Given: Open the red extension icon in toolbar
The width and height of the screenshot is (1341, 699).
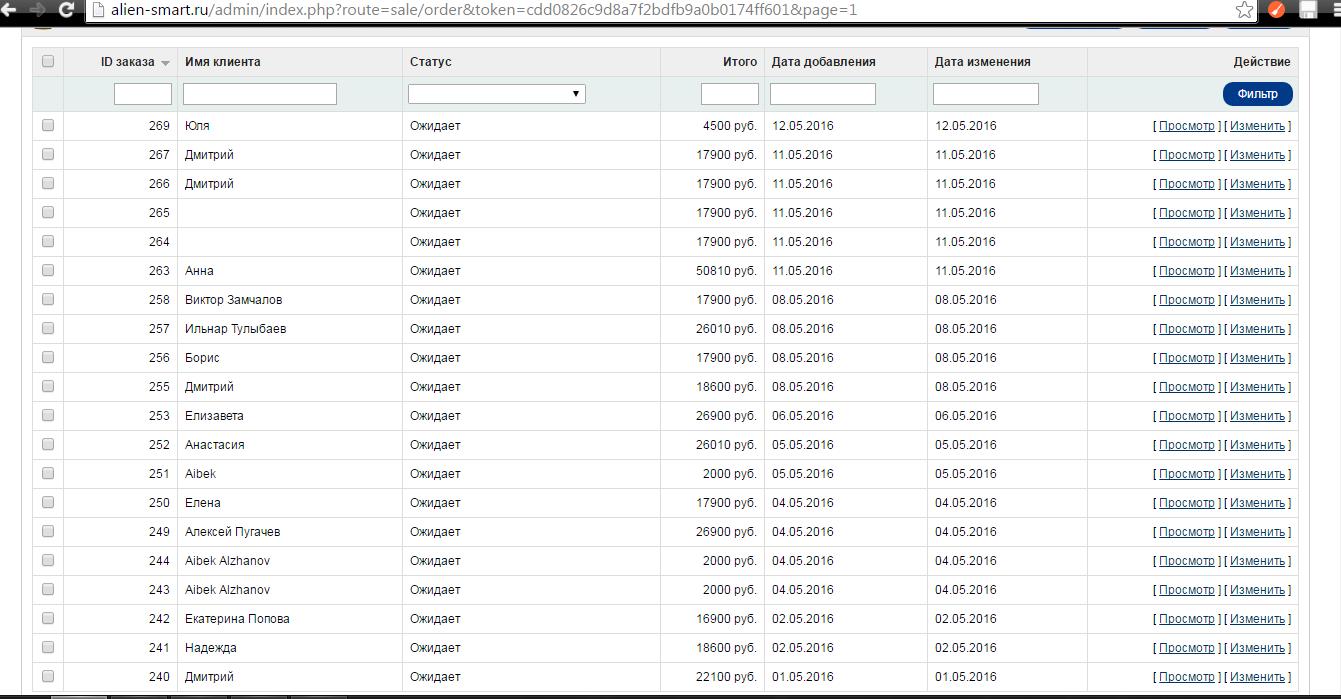Looking at the screenshot, I should pos(1277,10).
